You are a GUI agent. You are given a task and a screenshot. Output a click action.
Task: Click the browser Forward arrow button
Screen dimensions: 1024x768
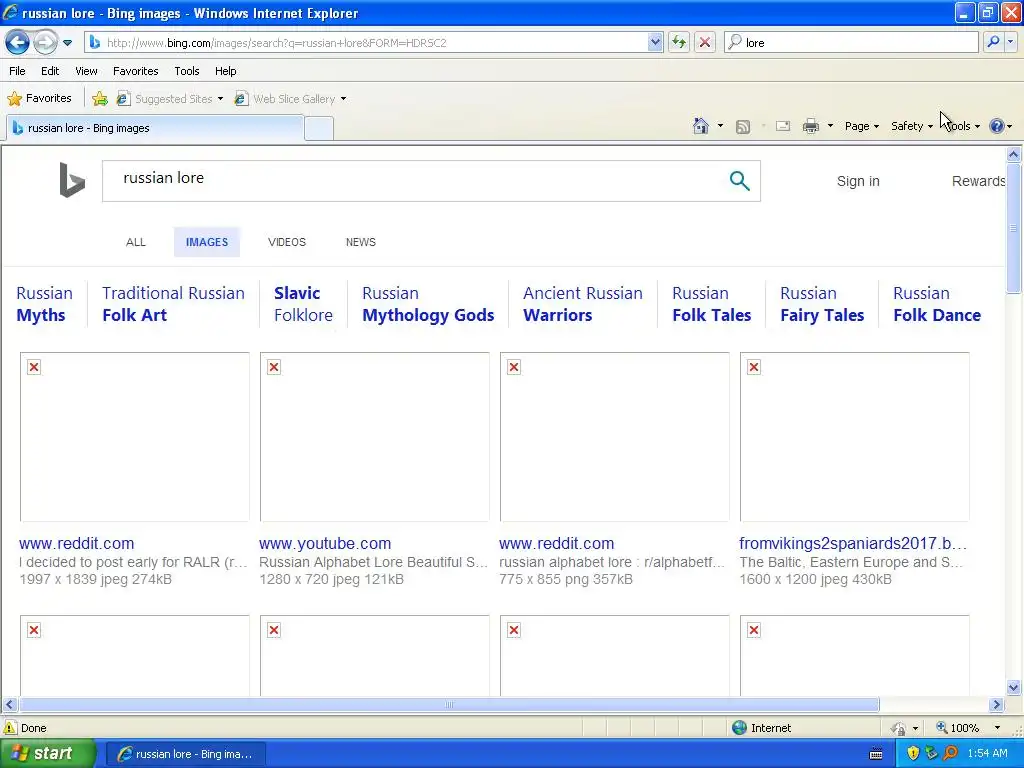point(44,43)
